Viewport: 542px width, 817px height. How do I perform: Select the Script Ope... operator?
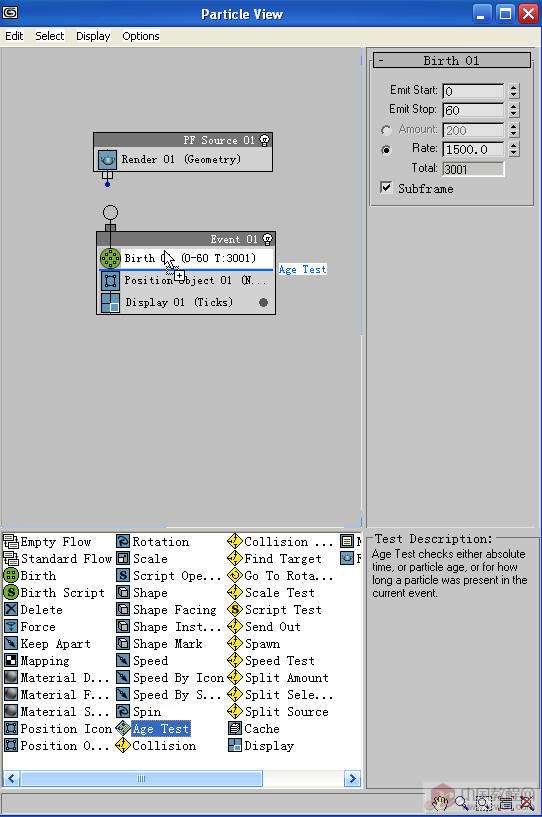coord(169,576)
